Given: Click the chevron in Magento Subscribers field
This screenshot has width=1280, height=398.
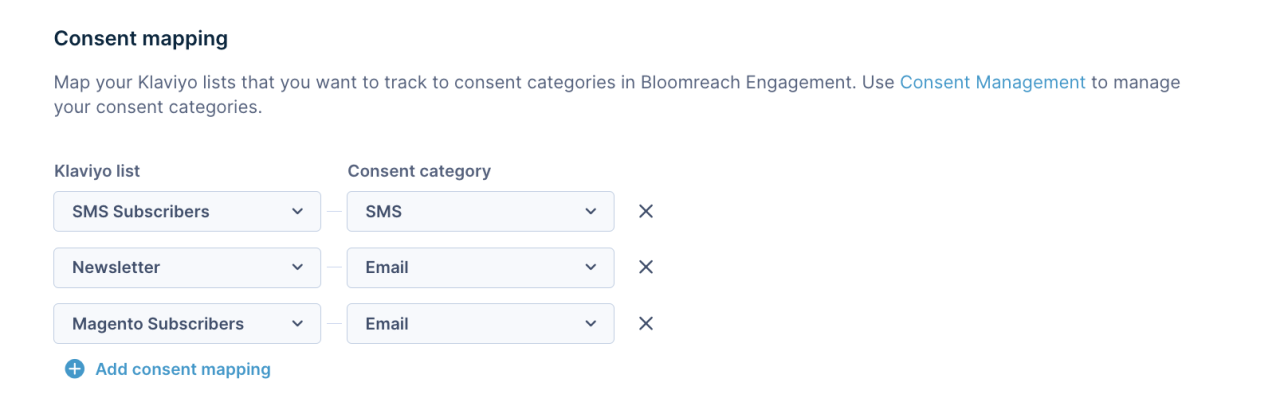Looking at the screenshot, I should (x=297, y=323).
